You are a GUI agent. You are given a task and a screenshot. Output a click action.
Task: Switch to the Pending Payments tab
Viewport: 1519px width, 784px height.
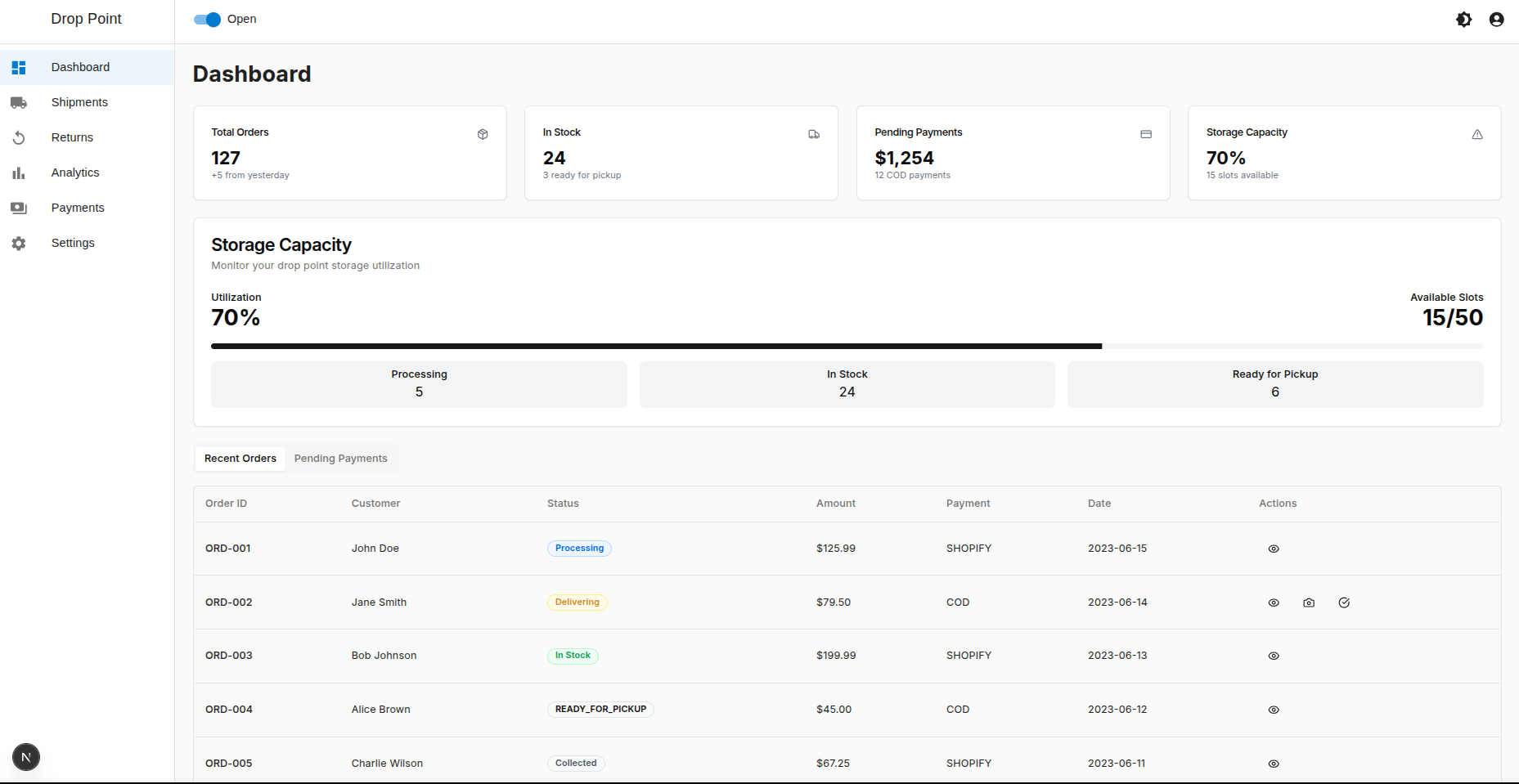[340, 459]
